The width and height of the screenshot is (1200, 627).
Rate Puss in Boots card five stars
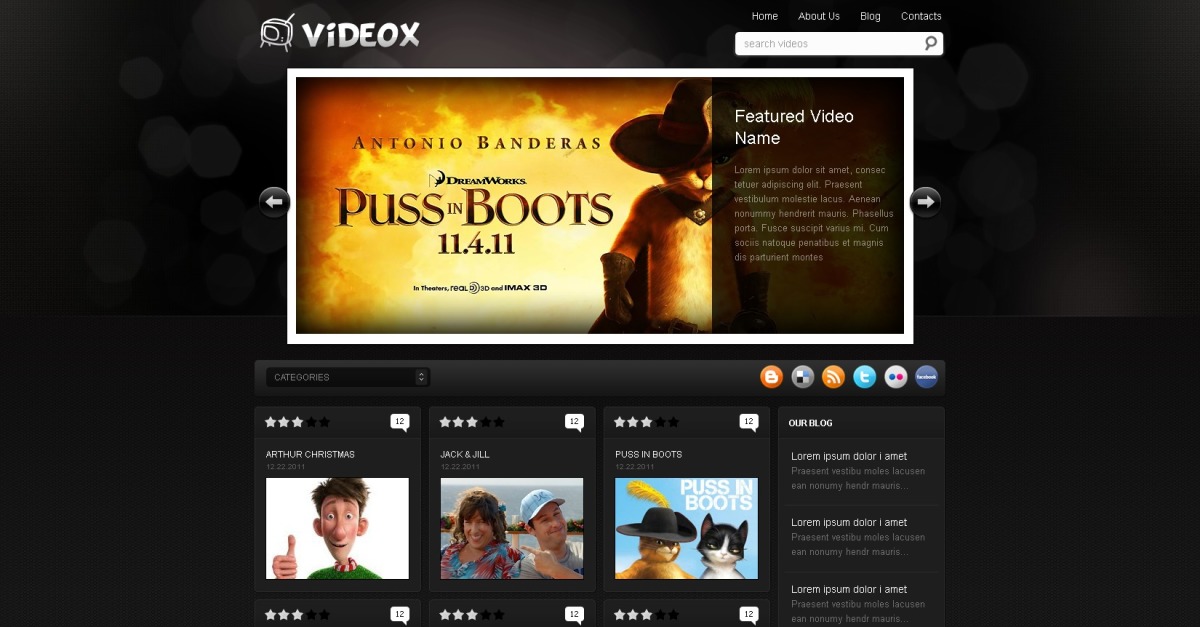673,422
